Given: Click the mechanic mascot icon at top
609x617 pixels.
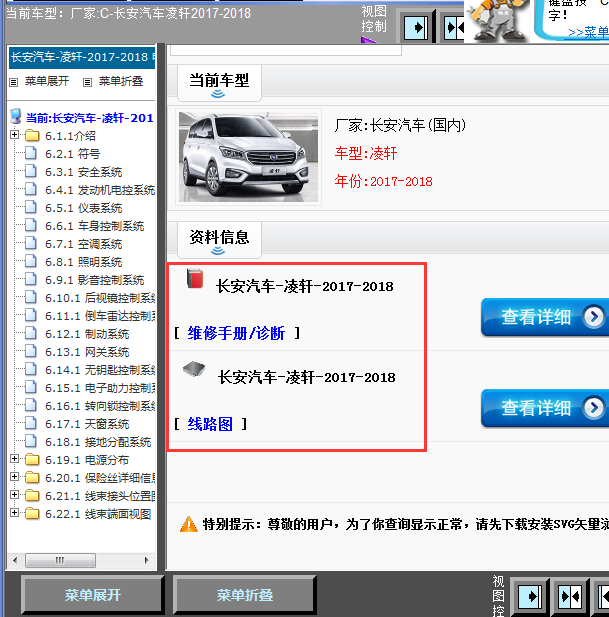Looking at the screenshot, I should pyautogui.click(x=498, y=20).
